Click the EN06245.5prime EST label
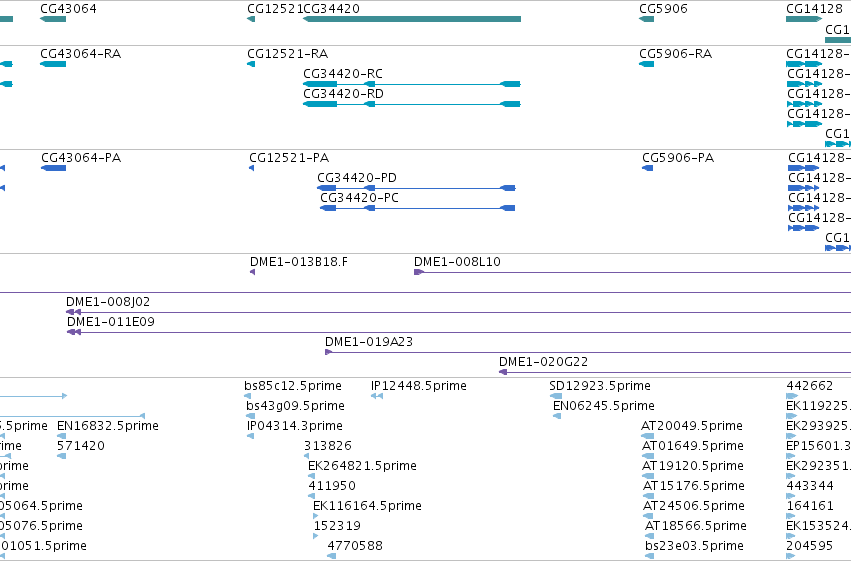The width and height of the screenshot is (851, 561). coord(604,406)
